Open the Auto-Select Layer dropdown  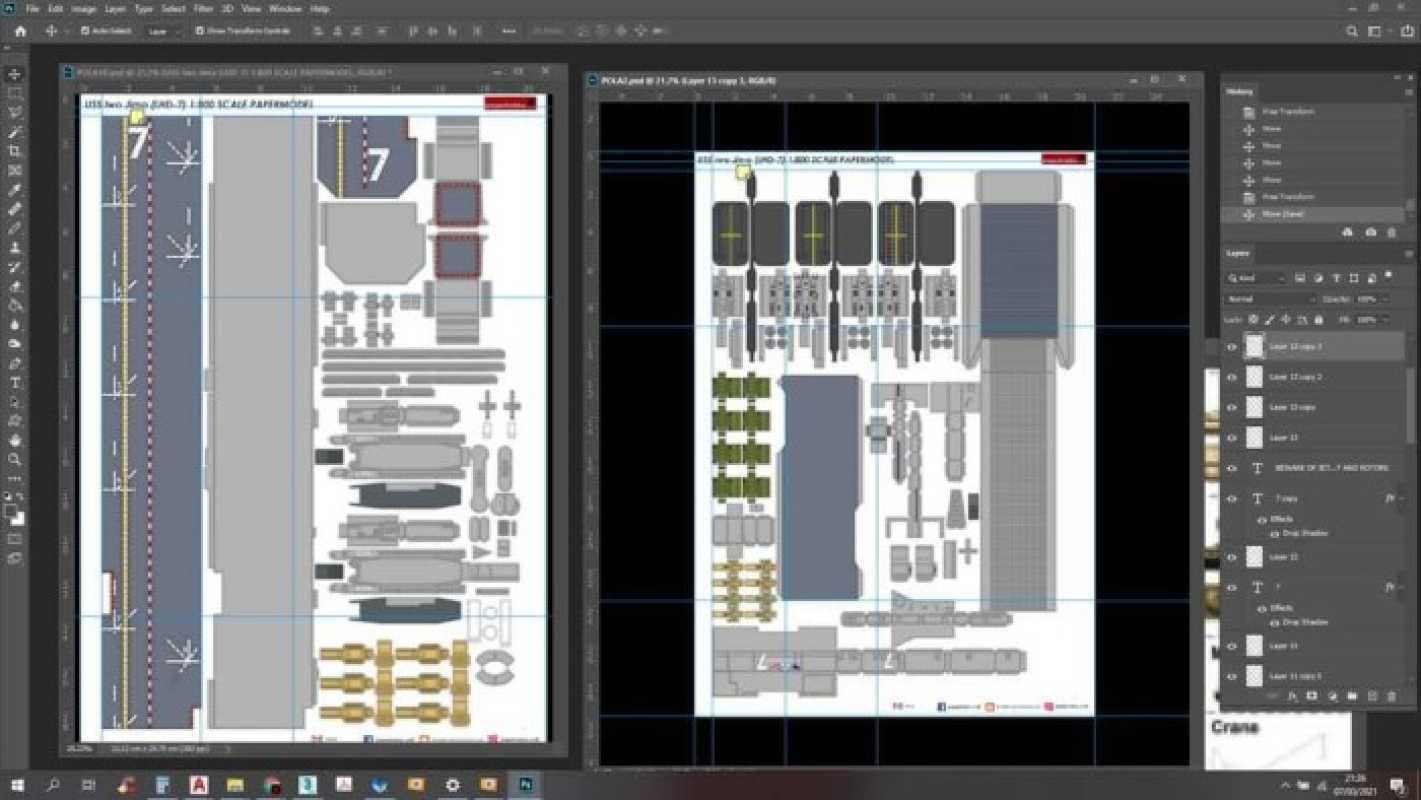point(162,31)
